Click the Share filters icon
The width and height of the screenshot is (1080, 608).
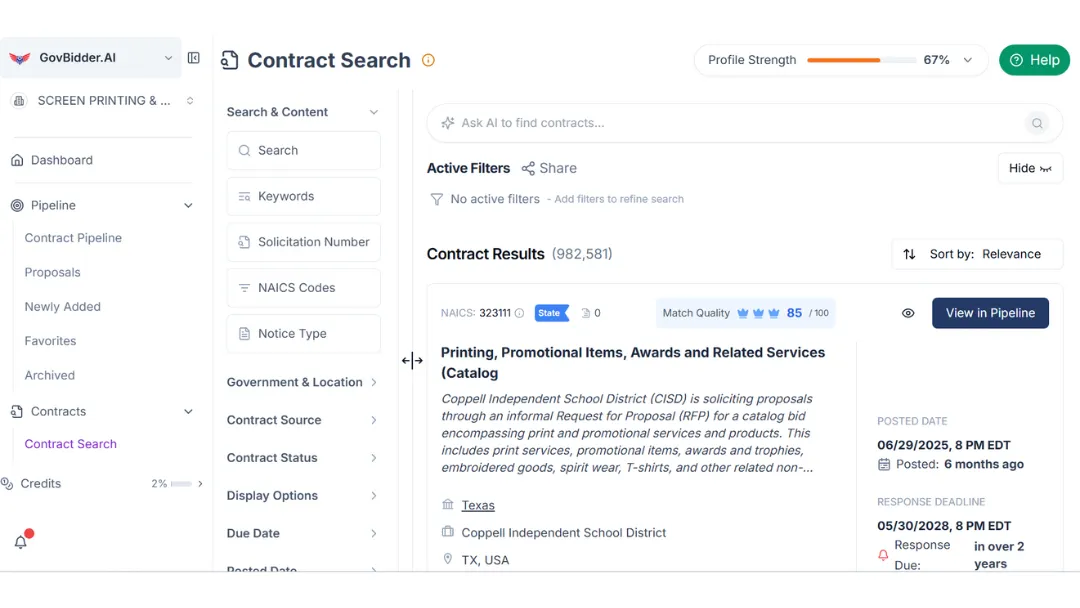[528, 168]
